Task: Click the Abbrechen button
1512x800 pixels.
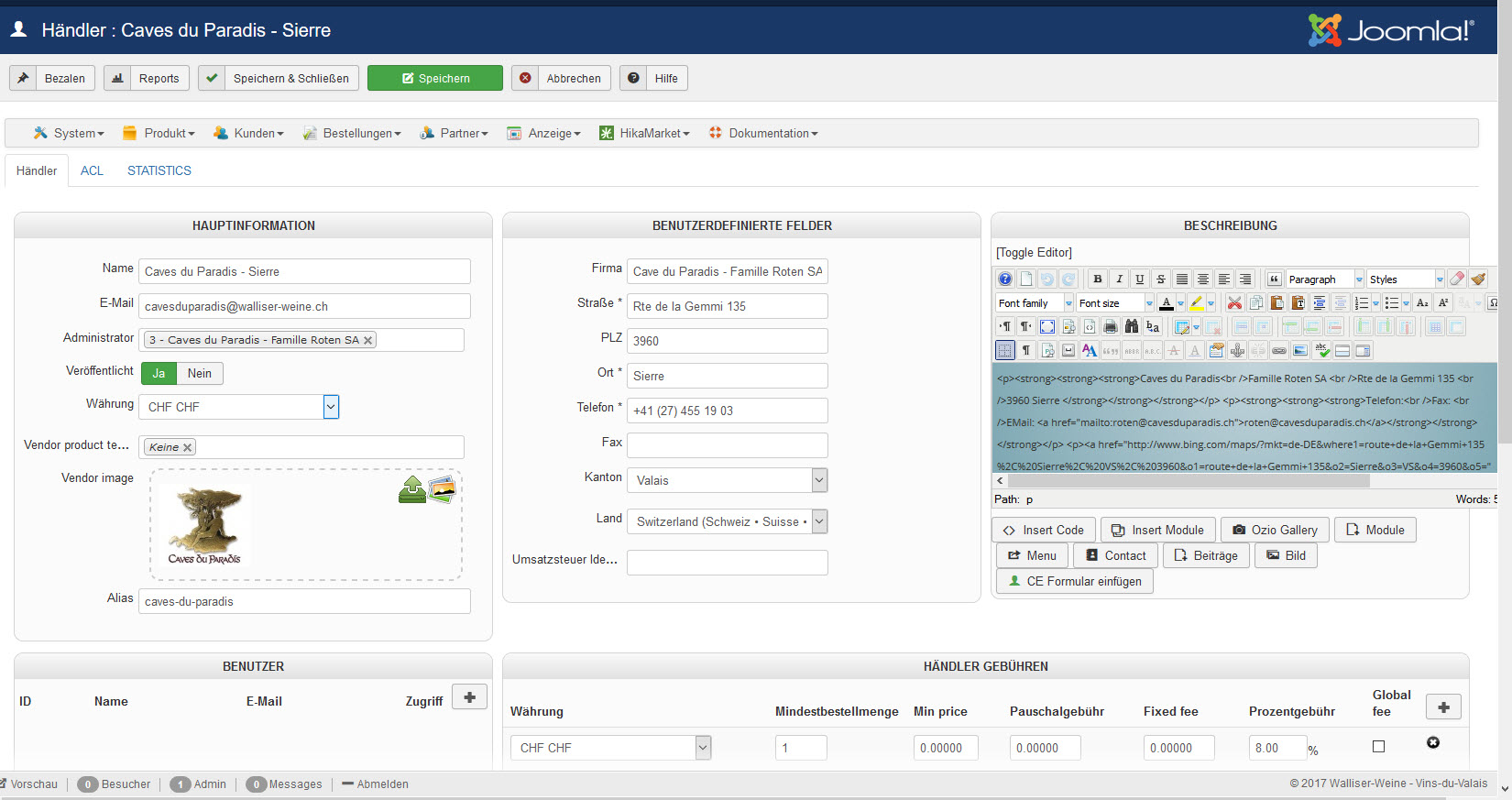Action: [x=561, y=78]
